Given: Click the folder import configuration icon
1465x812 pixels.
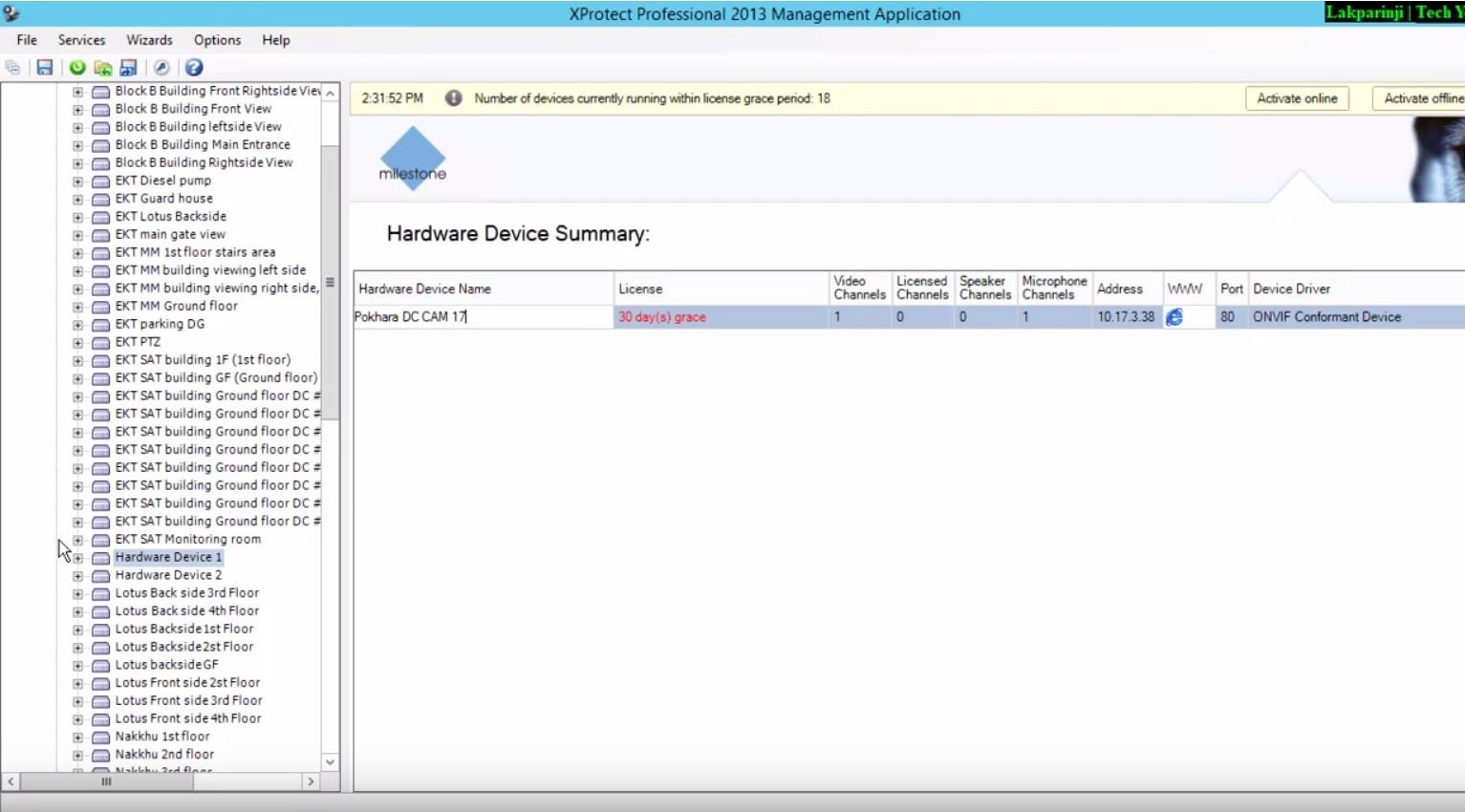Looking at the screenshot, I should (x=102, y=68).
